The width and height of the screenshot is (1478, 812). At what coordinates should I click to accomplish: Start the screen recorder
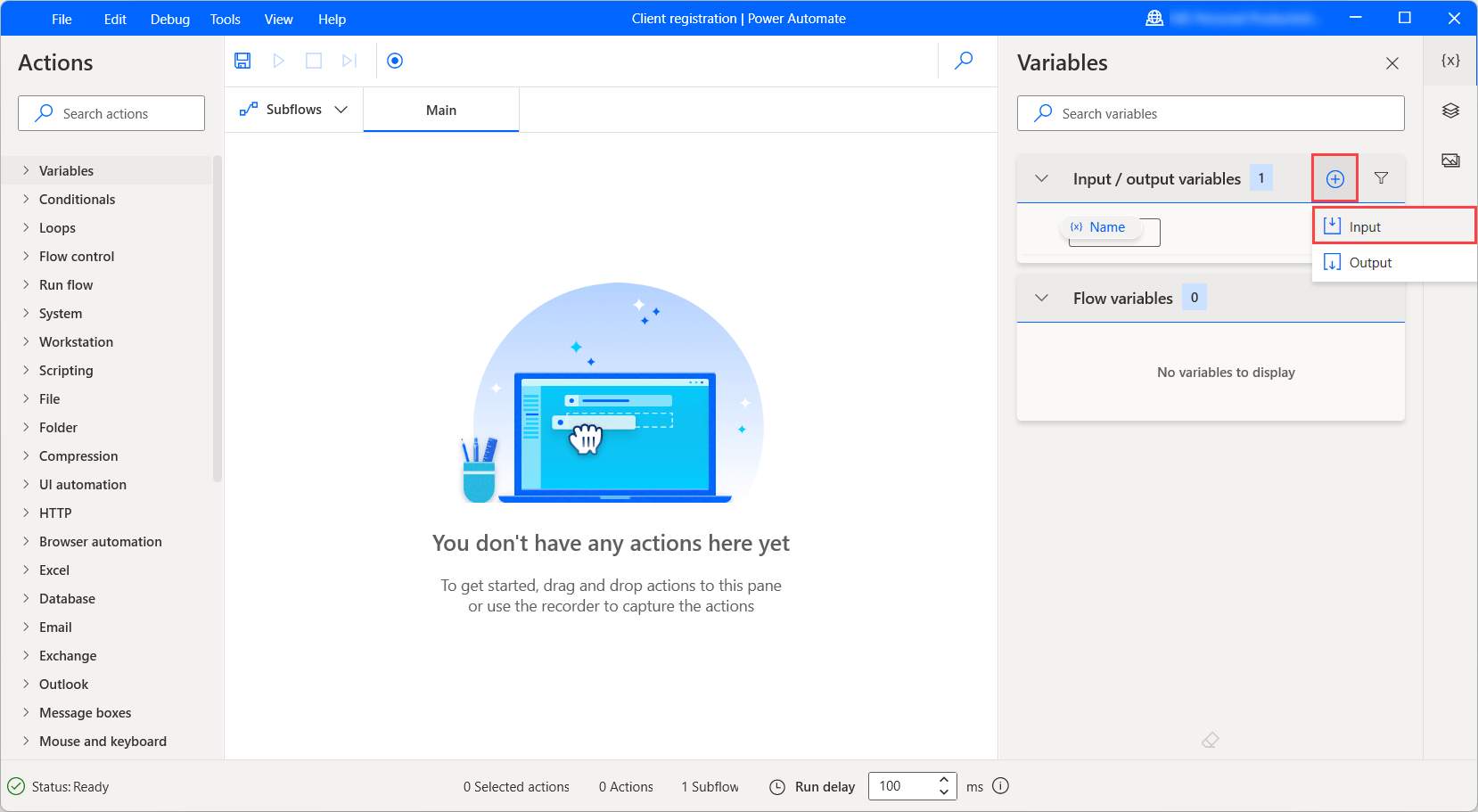[394, 60]
